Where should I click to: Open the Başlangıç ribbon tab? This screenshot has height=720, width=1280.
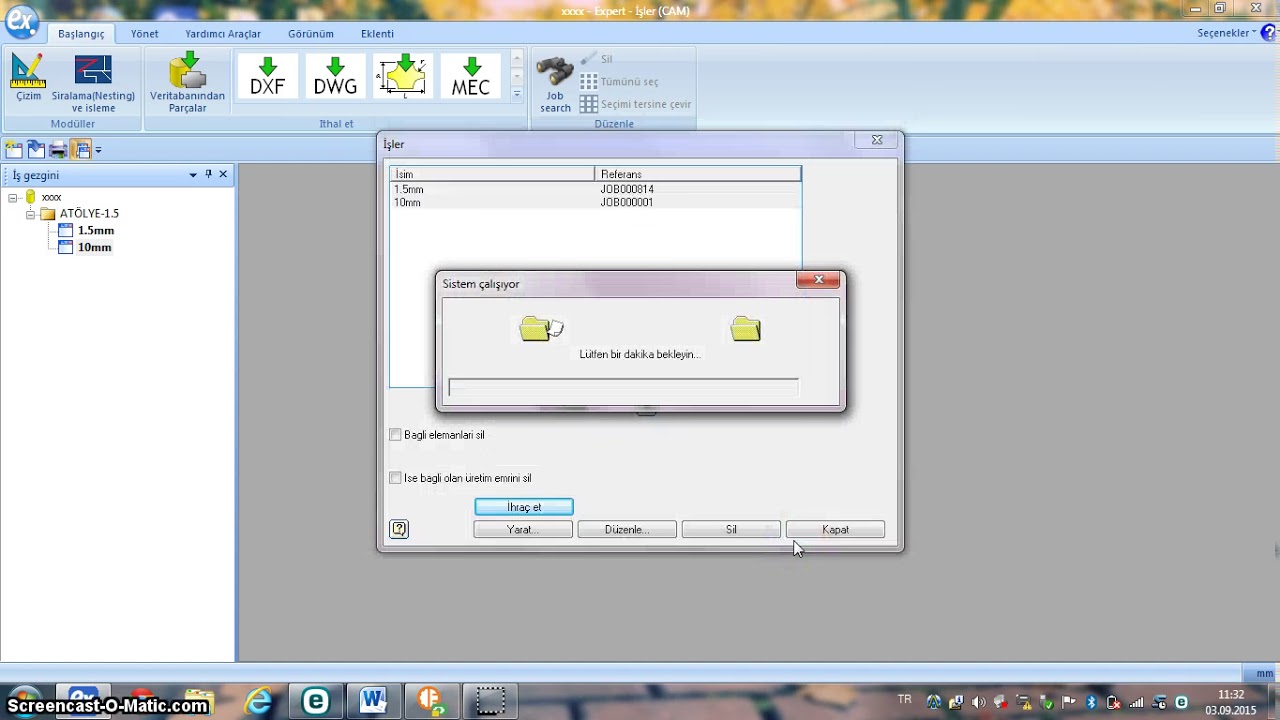click(81, 33)
